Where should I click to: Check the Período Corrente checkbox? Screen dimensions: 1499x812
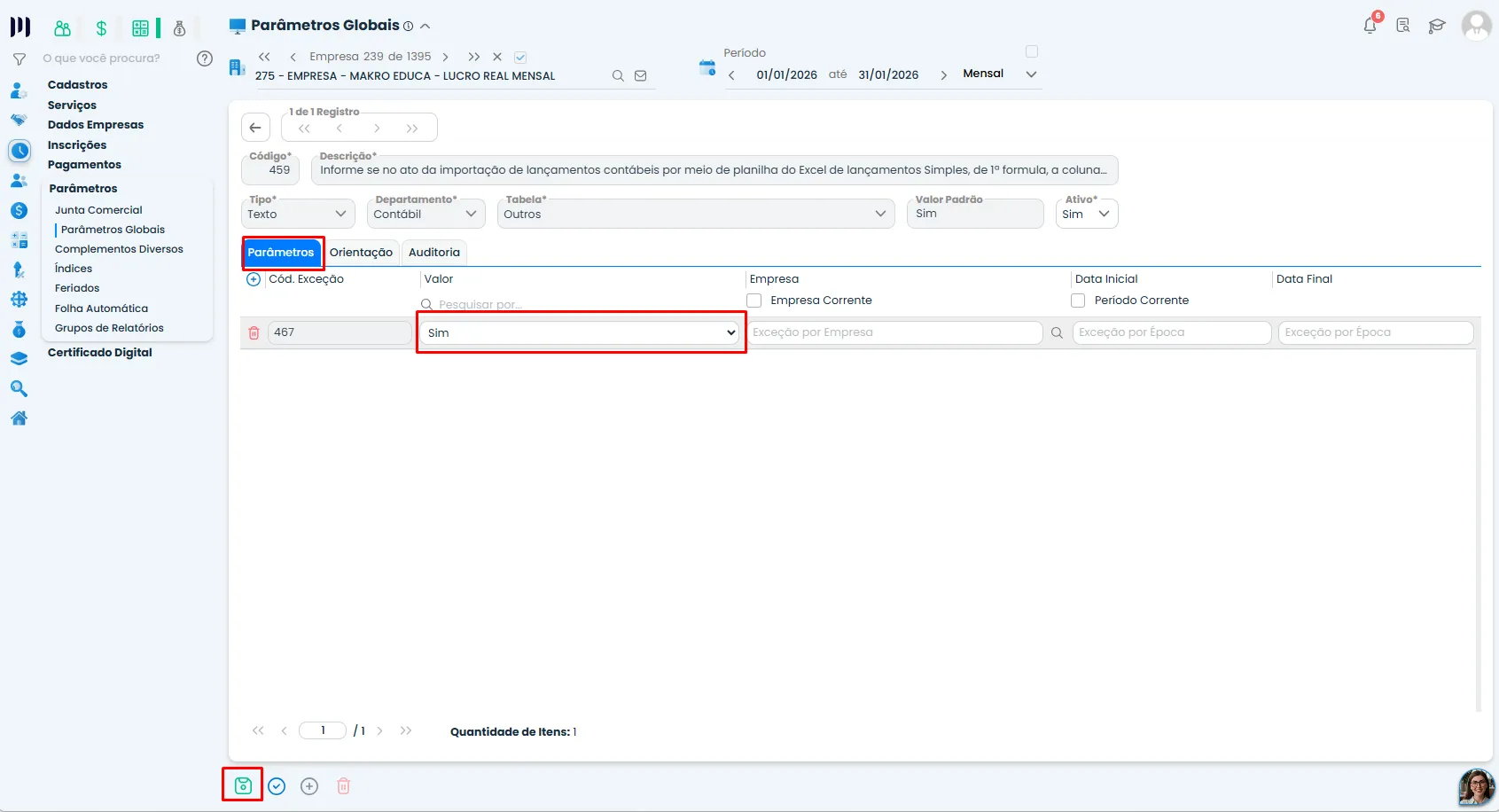click(1078, 301)
